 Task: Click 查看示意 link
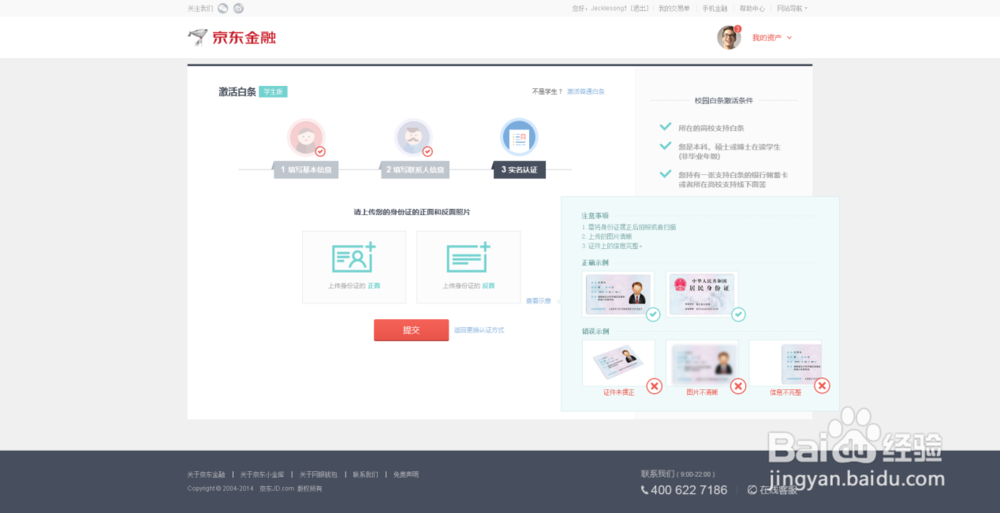pos(538,301)
